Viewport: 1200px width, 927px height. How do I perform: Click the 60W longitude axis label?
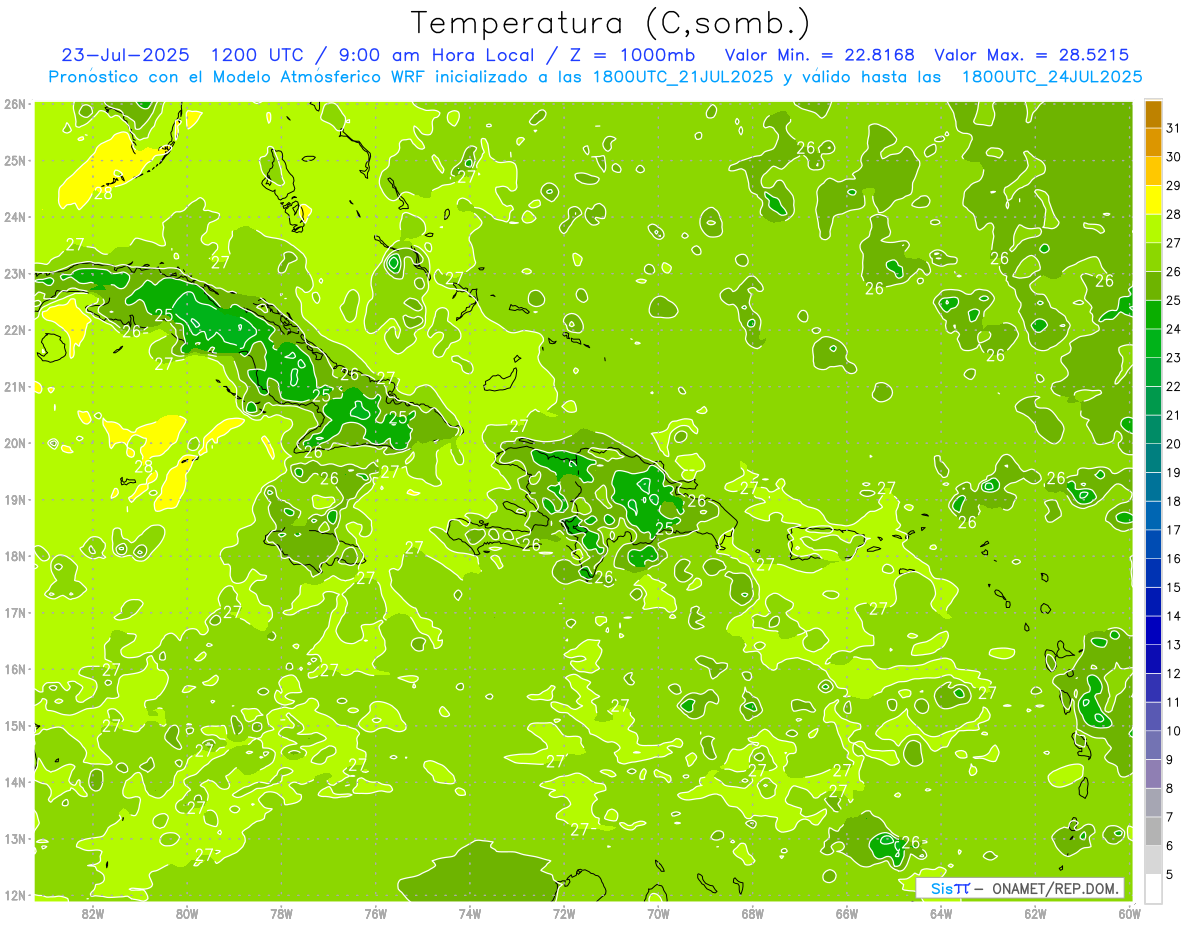click(1130, 913)
